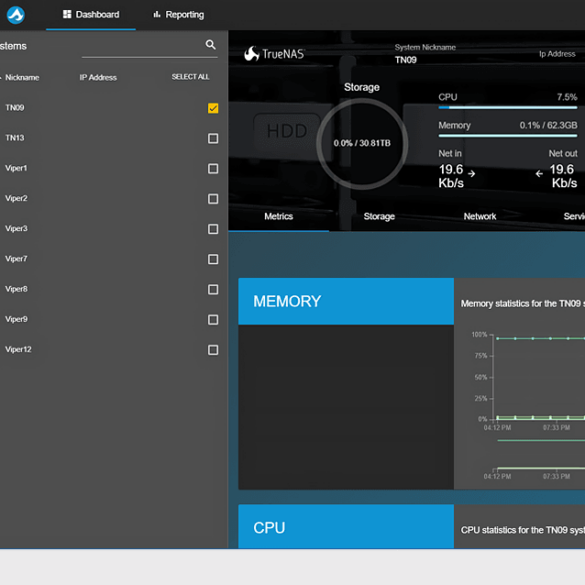585x585 pixels.
Task: Click the TN09 System Nickname value
Action: pyautogui.click(x=406, y=60)
